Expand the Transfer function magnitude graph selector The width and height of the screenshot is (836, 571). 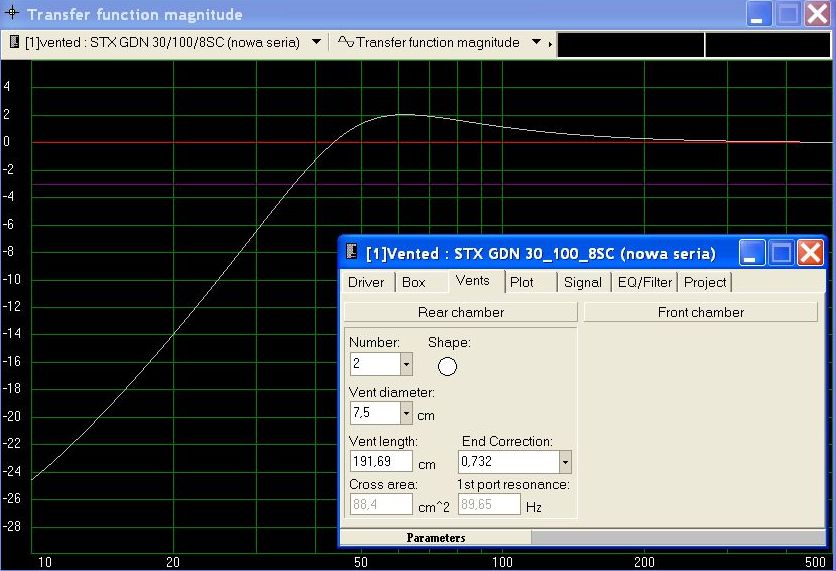(x=536, y=43)
